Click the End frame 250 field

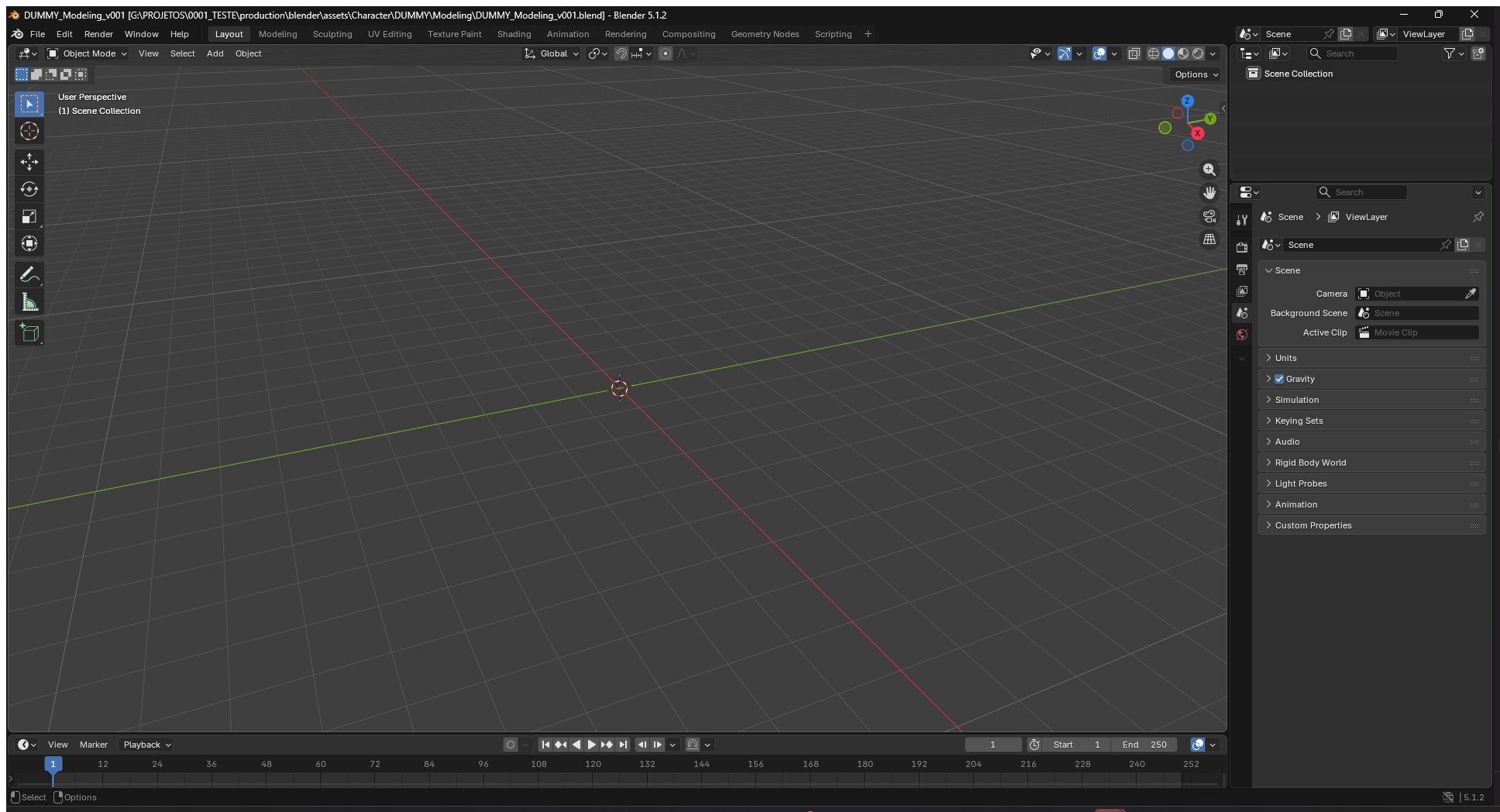(x=1144, y=745)
